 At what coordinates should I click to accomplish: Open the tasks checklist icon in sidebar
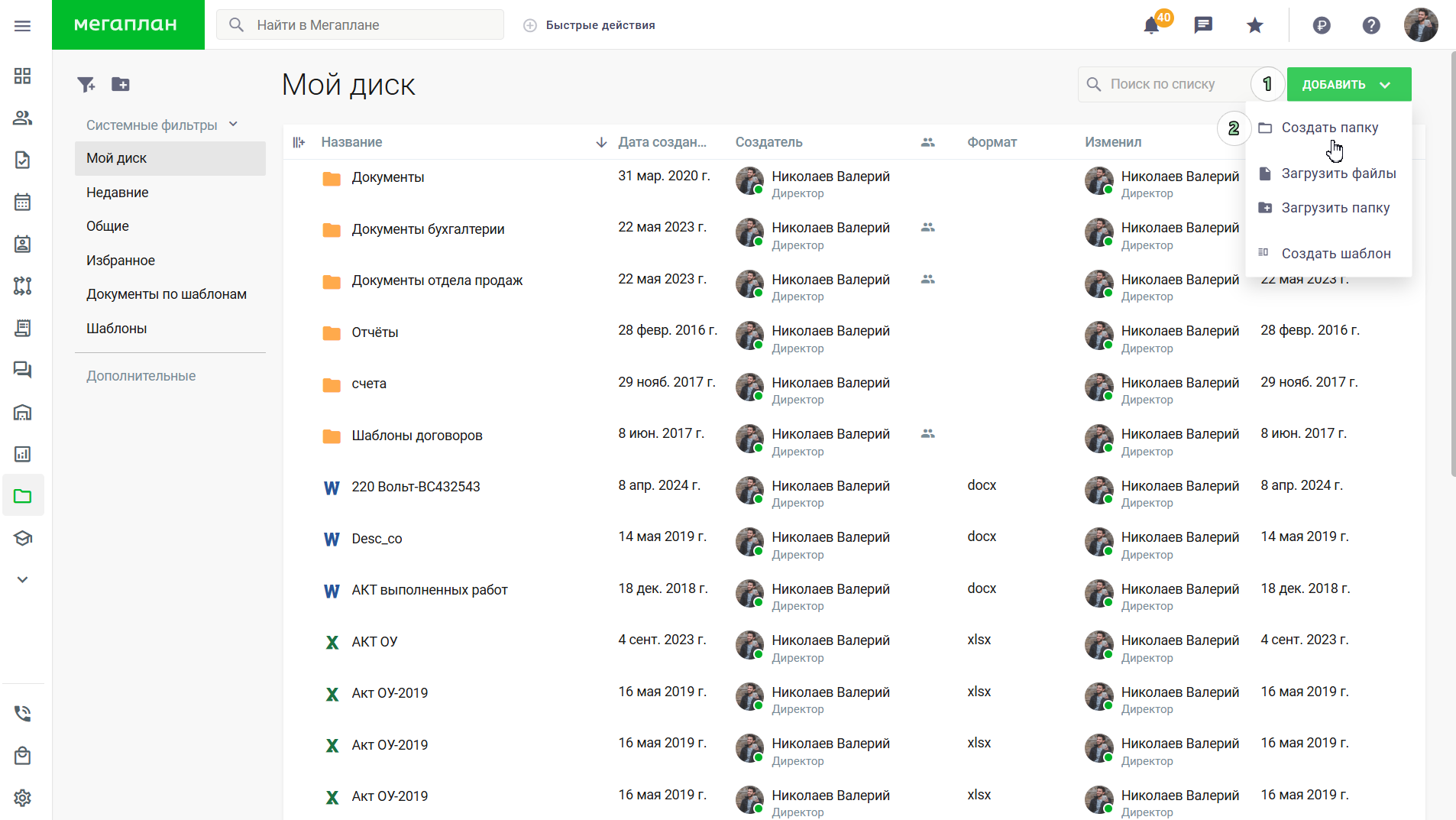pyautogui.click(x=22, y=160)
